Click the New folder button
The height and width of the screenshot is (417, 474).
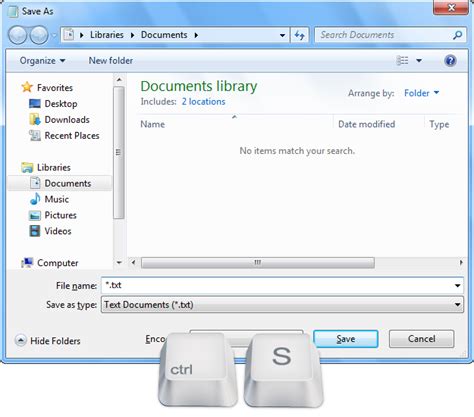(111, 61)
